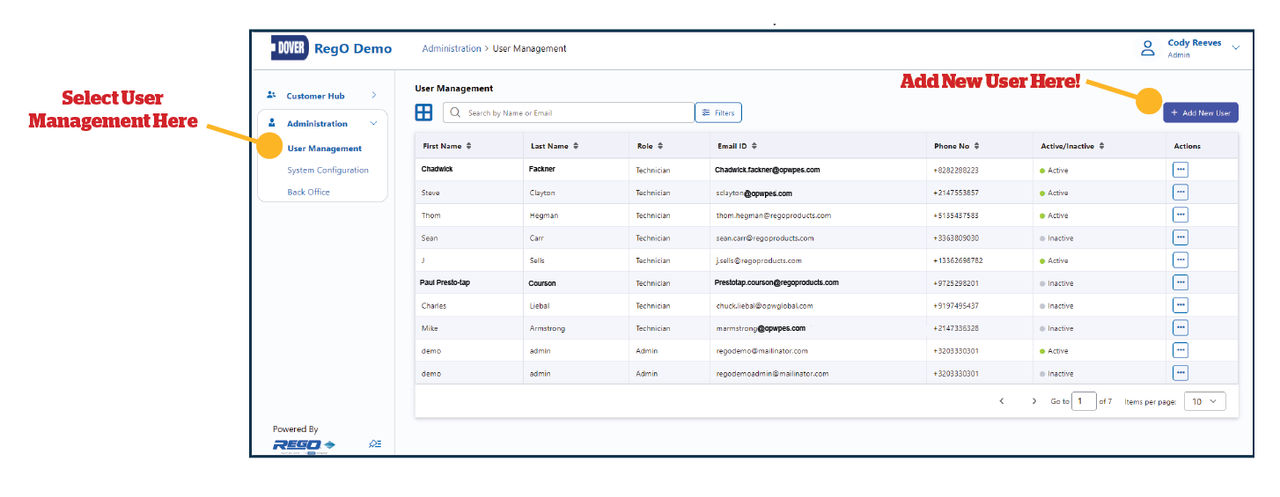Viewport: 1280px width, 497px height.
Task: Click the RegO Demo title in header
Action: coord(353,48)
